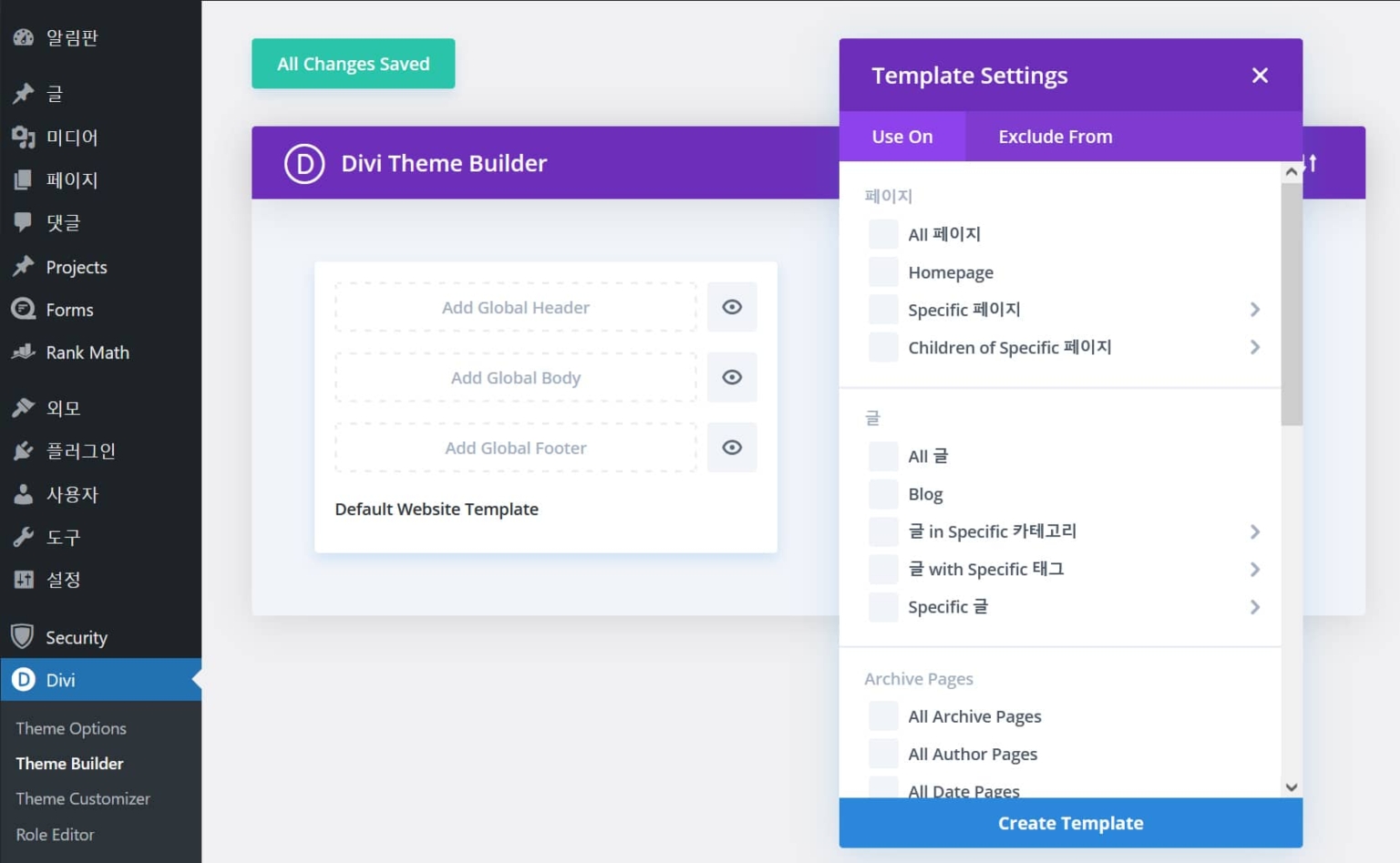Screen dimensions: 1400x863
Task: Click the All Changes Saved button
Action: pyautogui.click(x=354, y=64)
